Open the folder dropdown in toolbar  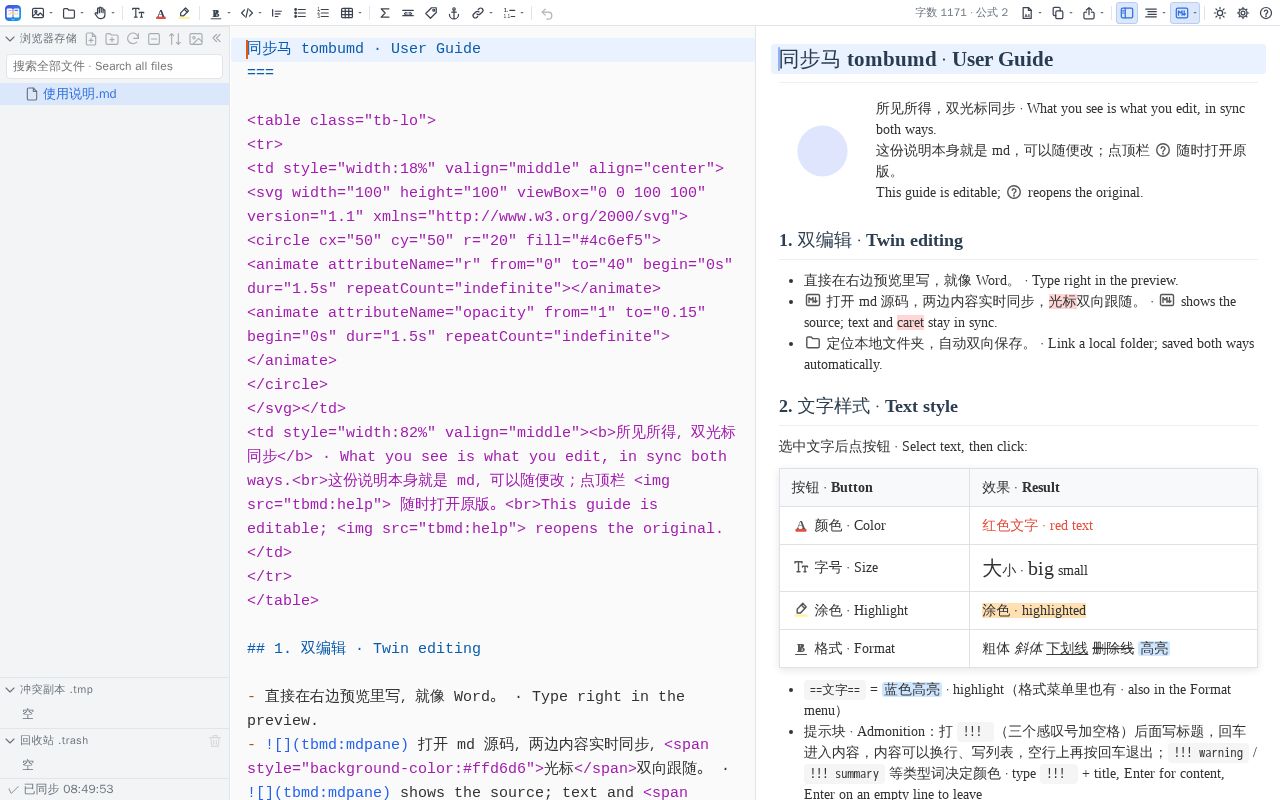(x=73, y=13)
